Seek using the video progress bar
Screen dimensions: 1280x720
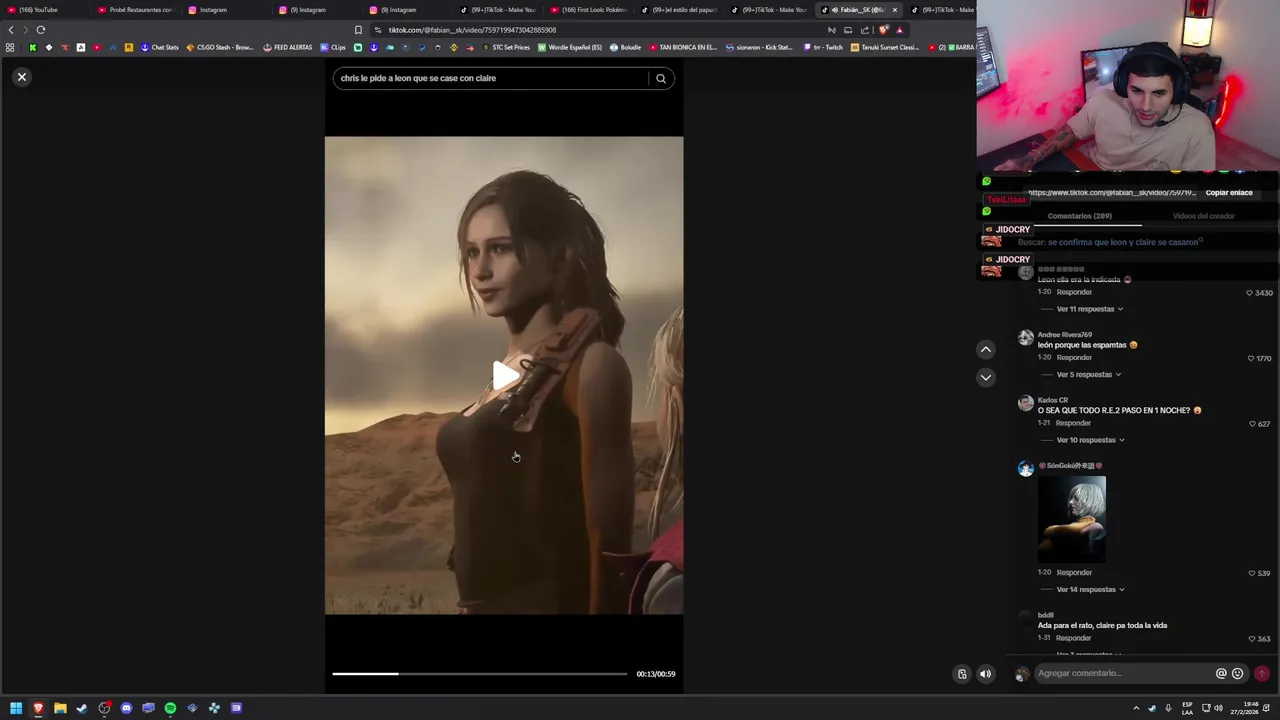click(x=480, y=674)
